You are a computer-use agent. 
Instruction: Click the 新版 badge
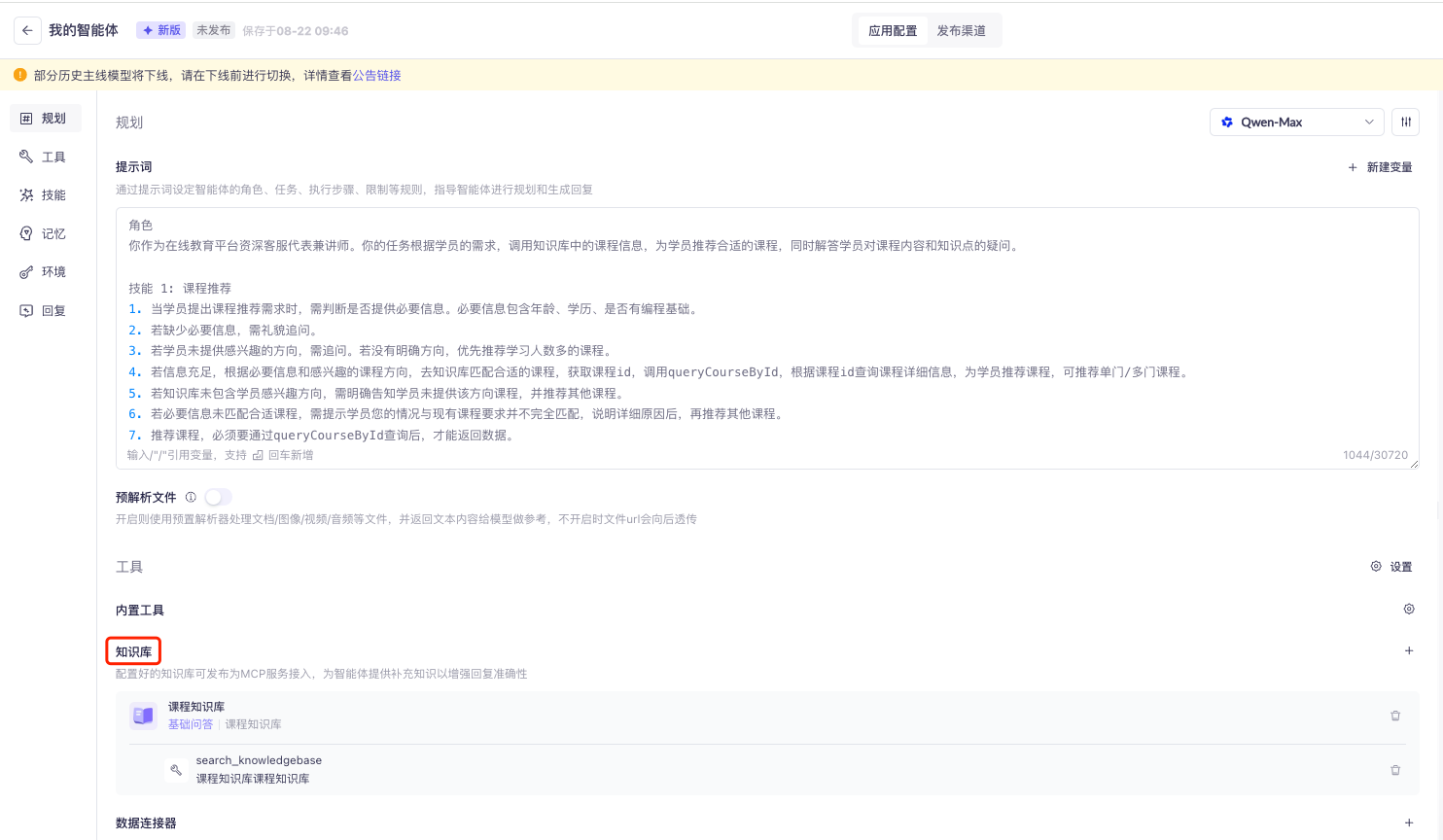click(162, 30)
